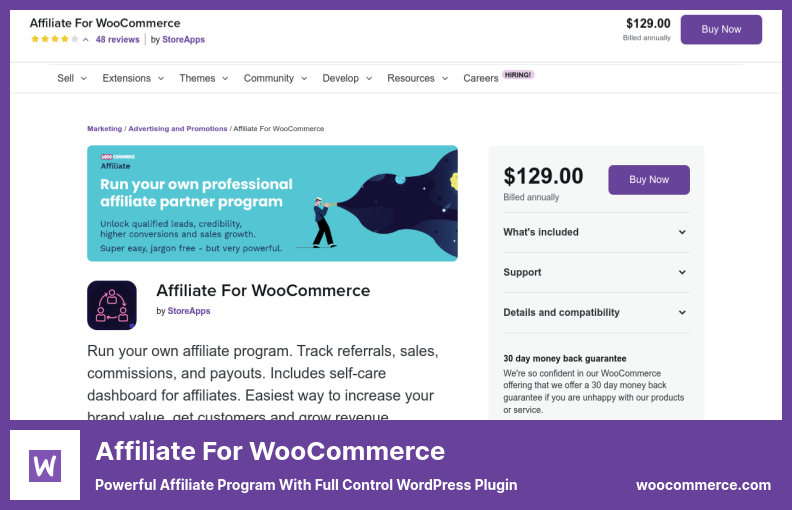Open Marketing breadcrumb link
Screen dimensions: 792x510
pyautogui.click(x=105, y=129)
